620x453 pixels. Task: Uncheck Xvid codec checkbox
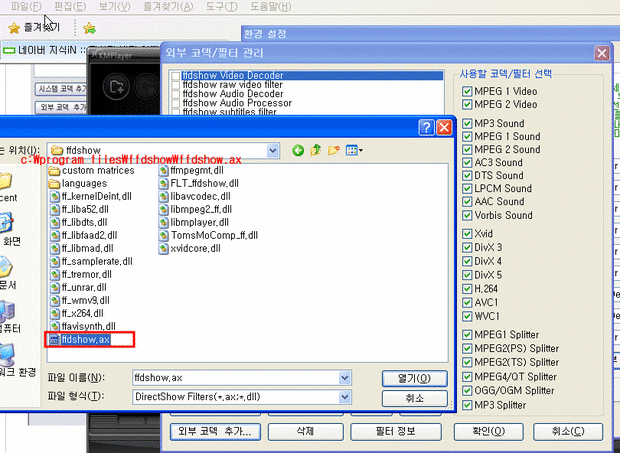[x=467, y=234]
